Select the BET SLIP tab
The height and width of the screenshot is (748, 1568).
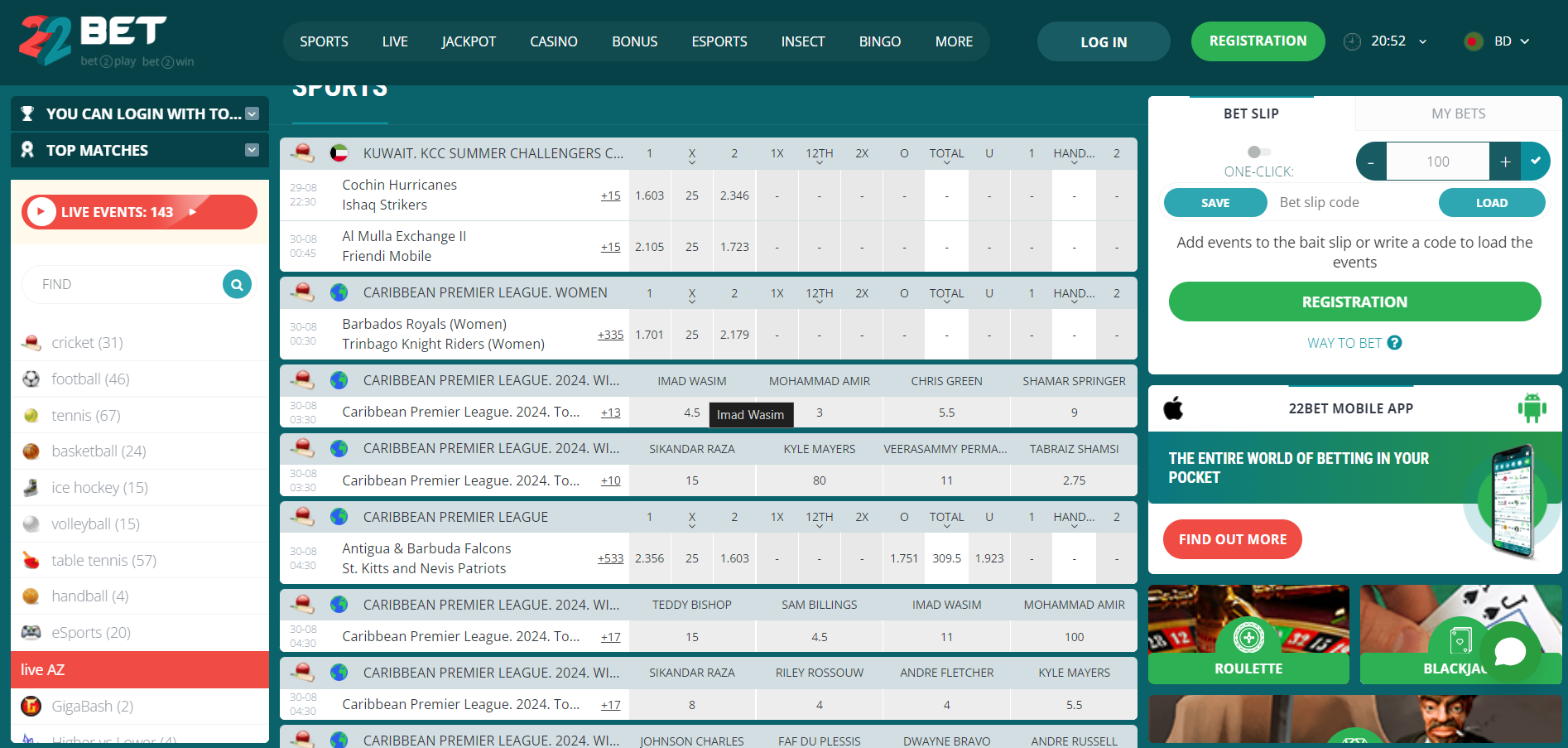(x=1251, y=113)
